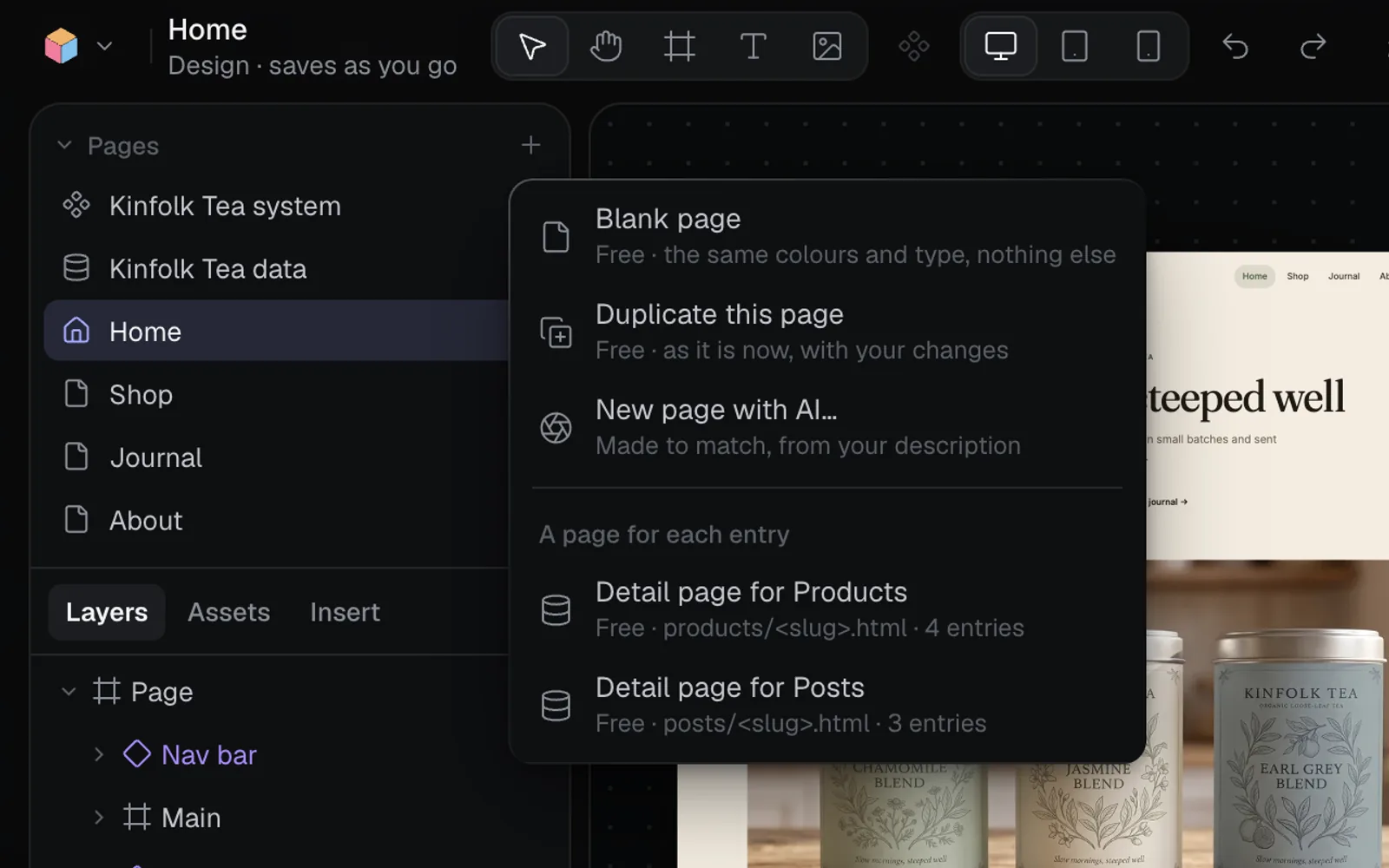Collapse the Pages section
This screenshot has width=1389, height=868.
[64, 145]
